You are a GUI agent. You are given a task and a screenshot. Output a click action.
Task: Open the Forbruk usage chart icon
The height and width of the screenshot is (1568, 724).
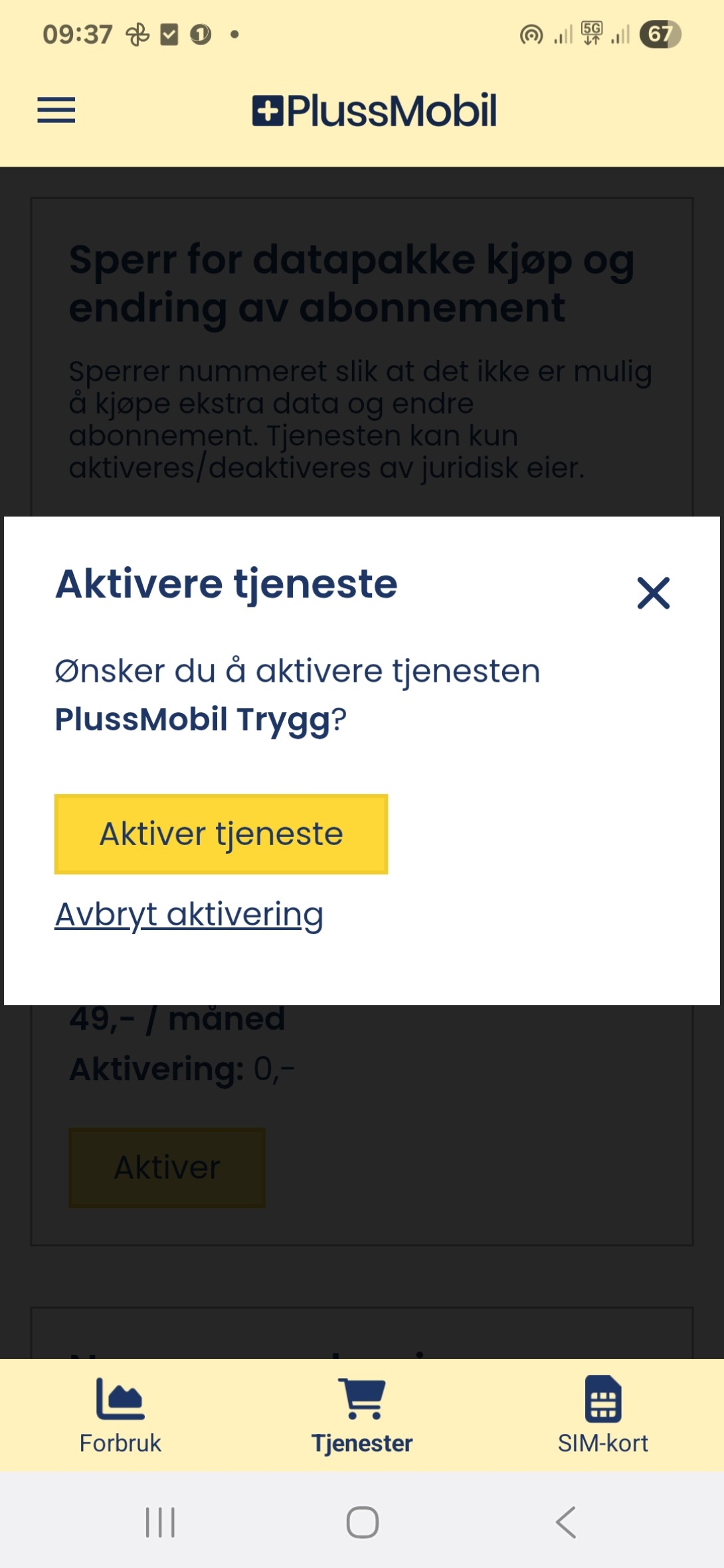pyautogui.click(x=120, y=1398)
